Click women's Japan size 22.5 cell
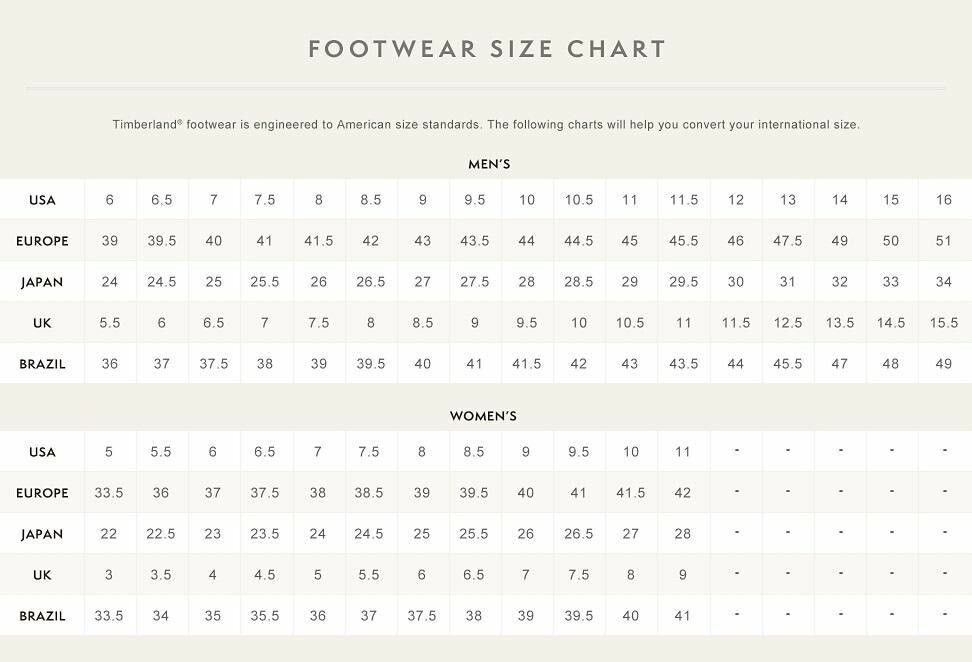This screenshot has width=972, height=662. coord(161,534)
